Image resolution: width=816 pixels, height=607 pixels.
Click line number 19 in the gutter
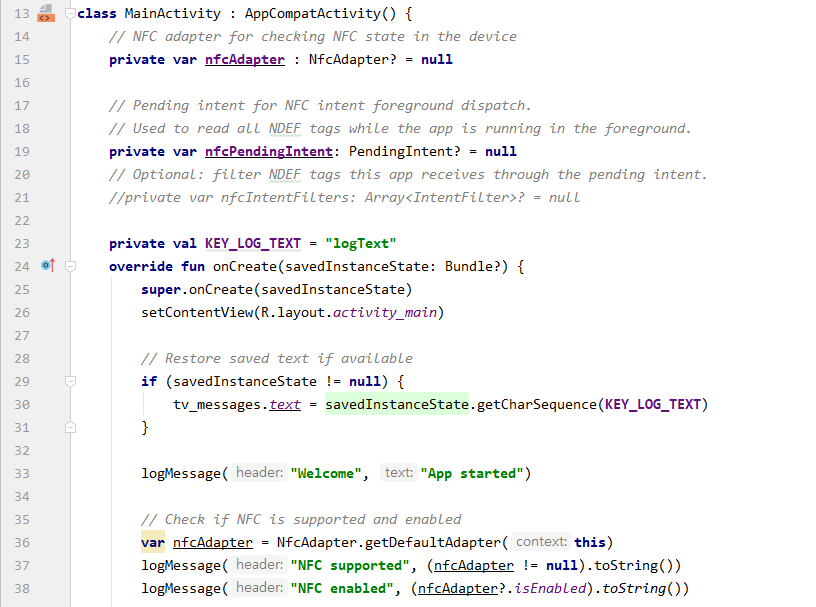(22, 151)
